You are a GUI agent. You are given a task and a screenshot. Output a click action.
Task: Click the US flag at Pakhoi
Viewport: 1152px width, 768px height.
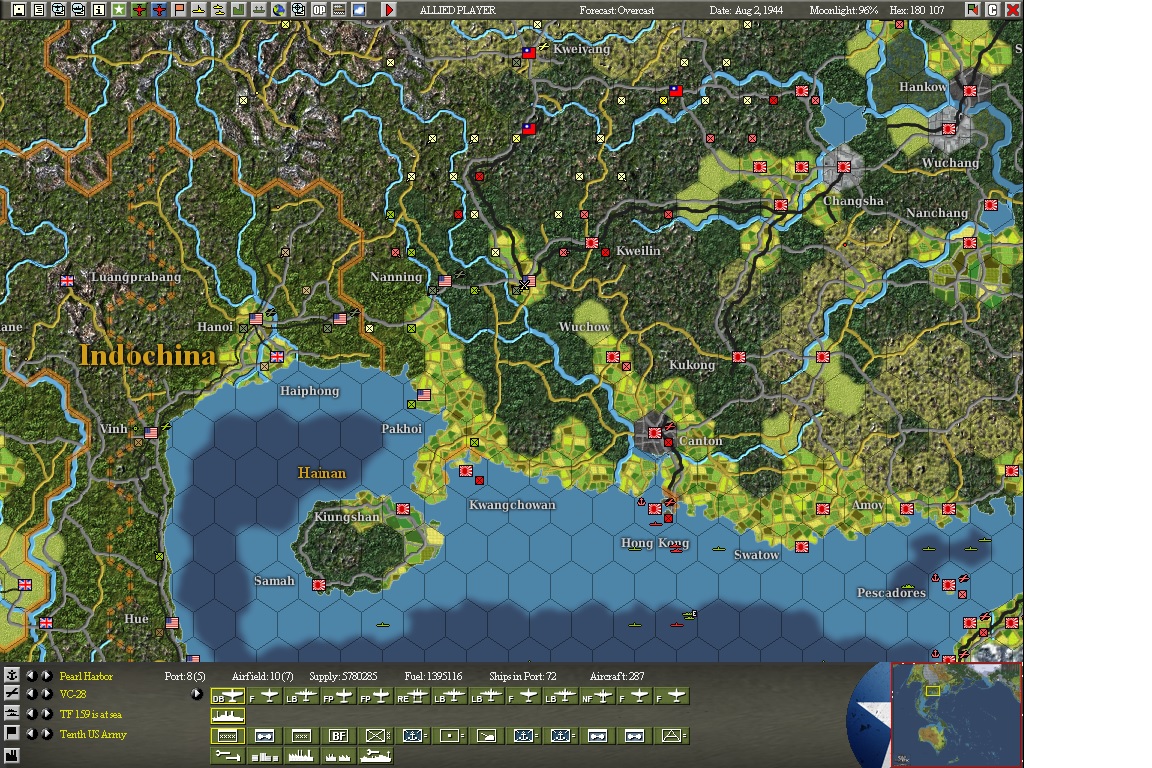[x=424, y=395]
